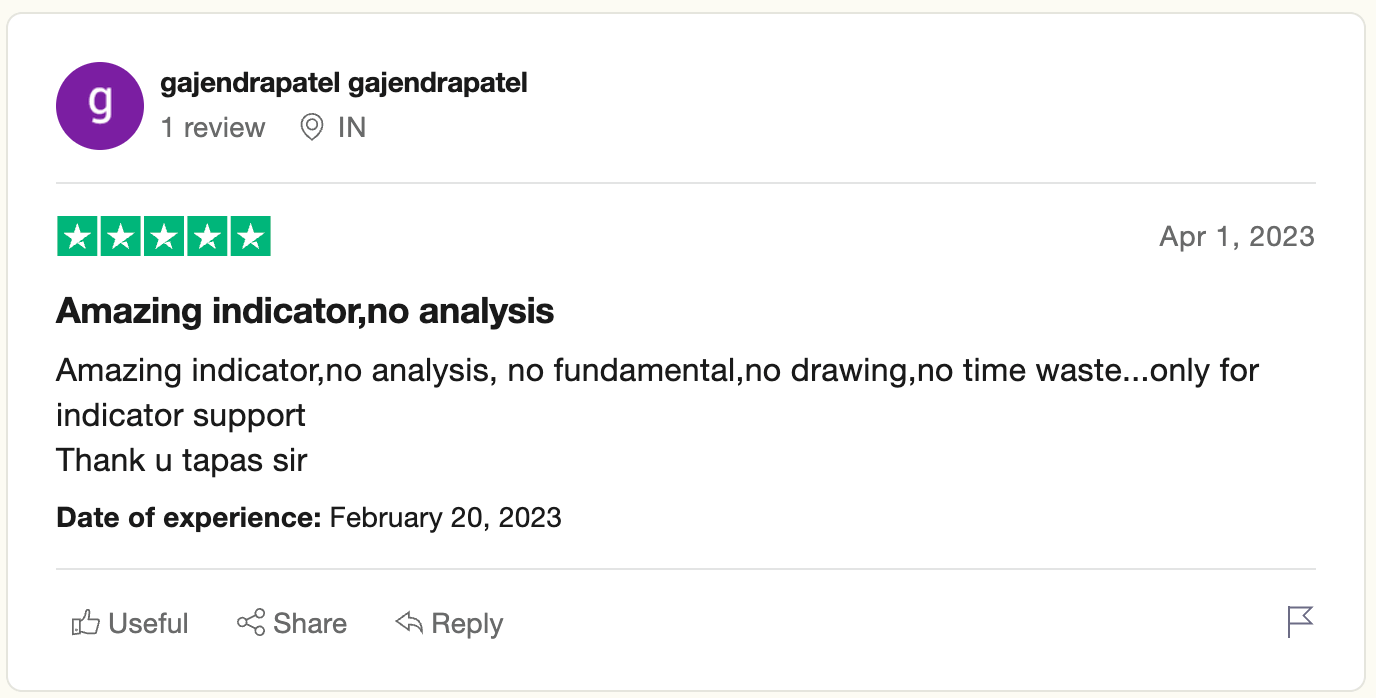Click the thumbs-up icon beside Useful
Screen dimensions: 1376x698
[86, 623]
